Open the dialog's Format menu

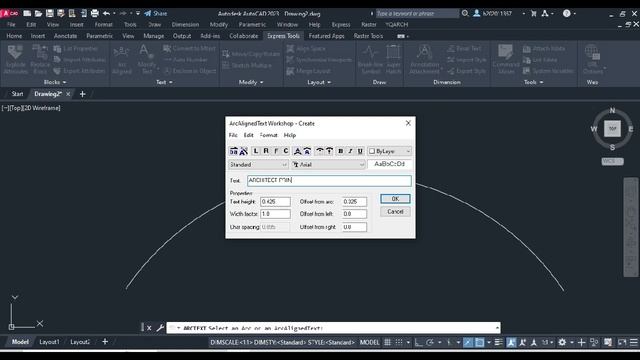[x=269, y=135]
